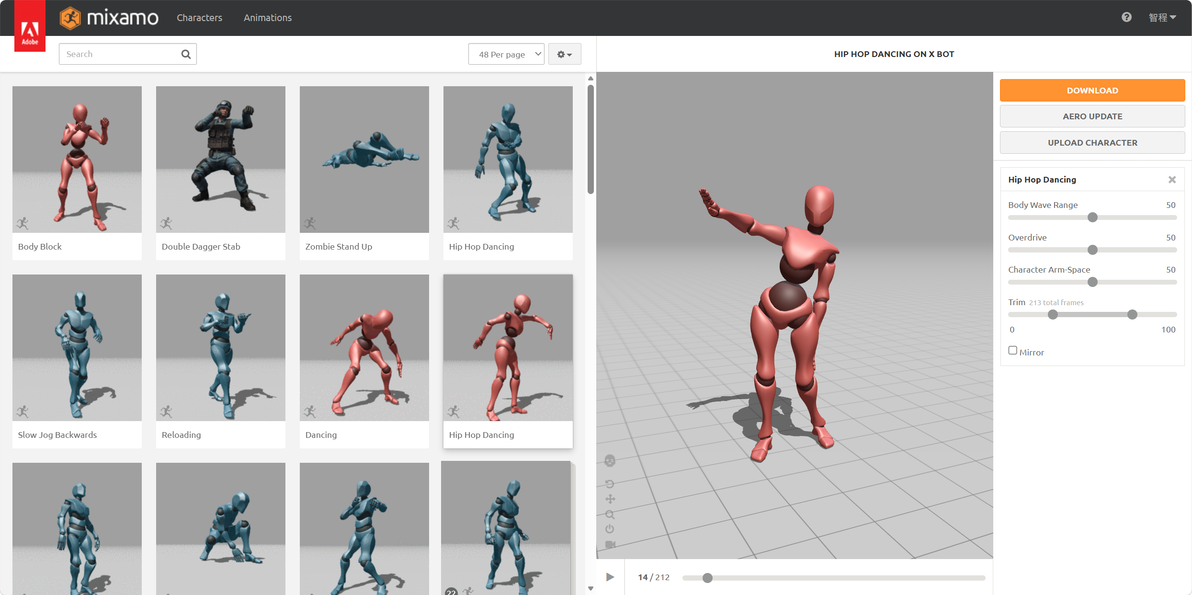
Task: Toggle skeleton view skull icon
Action: click(610, 461)
